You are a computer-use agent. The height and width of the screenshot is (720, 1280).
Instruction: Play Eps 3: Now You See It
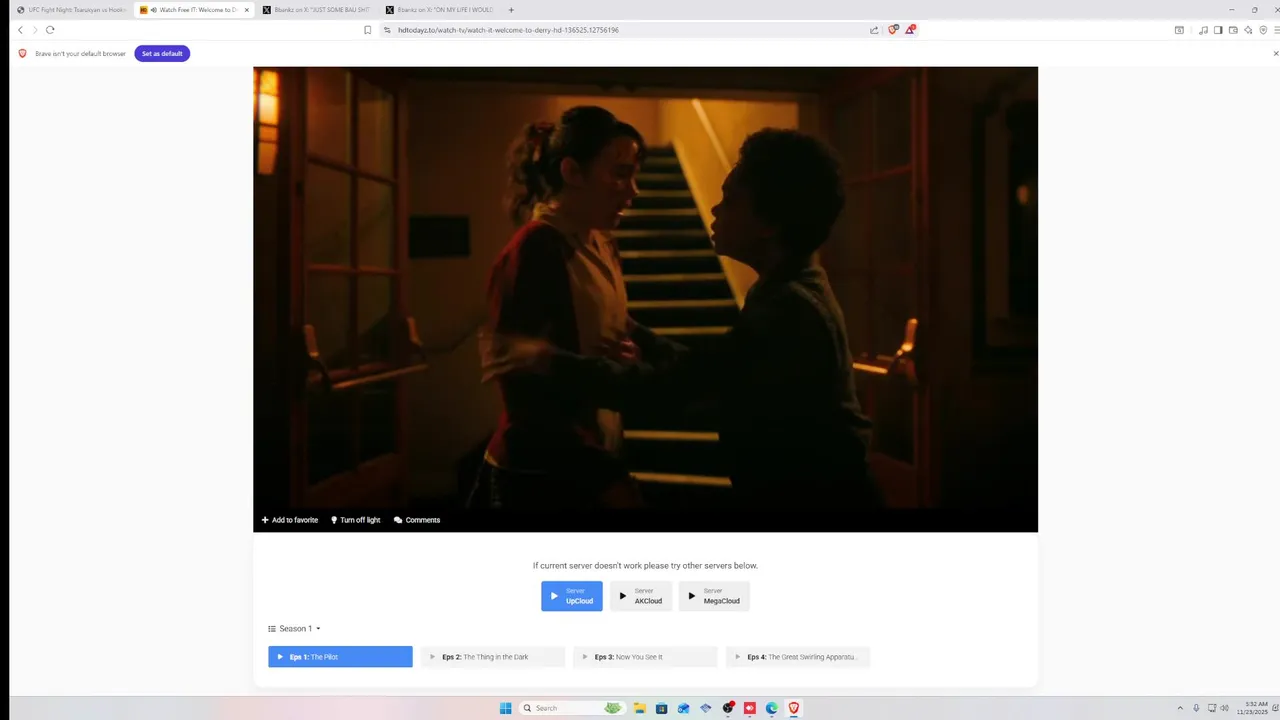click(645, 657)
